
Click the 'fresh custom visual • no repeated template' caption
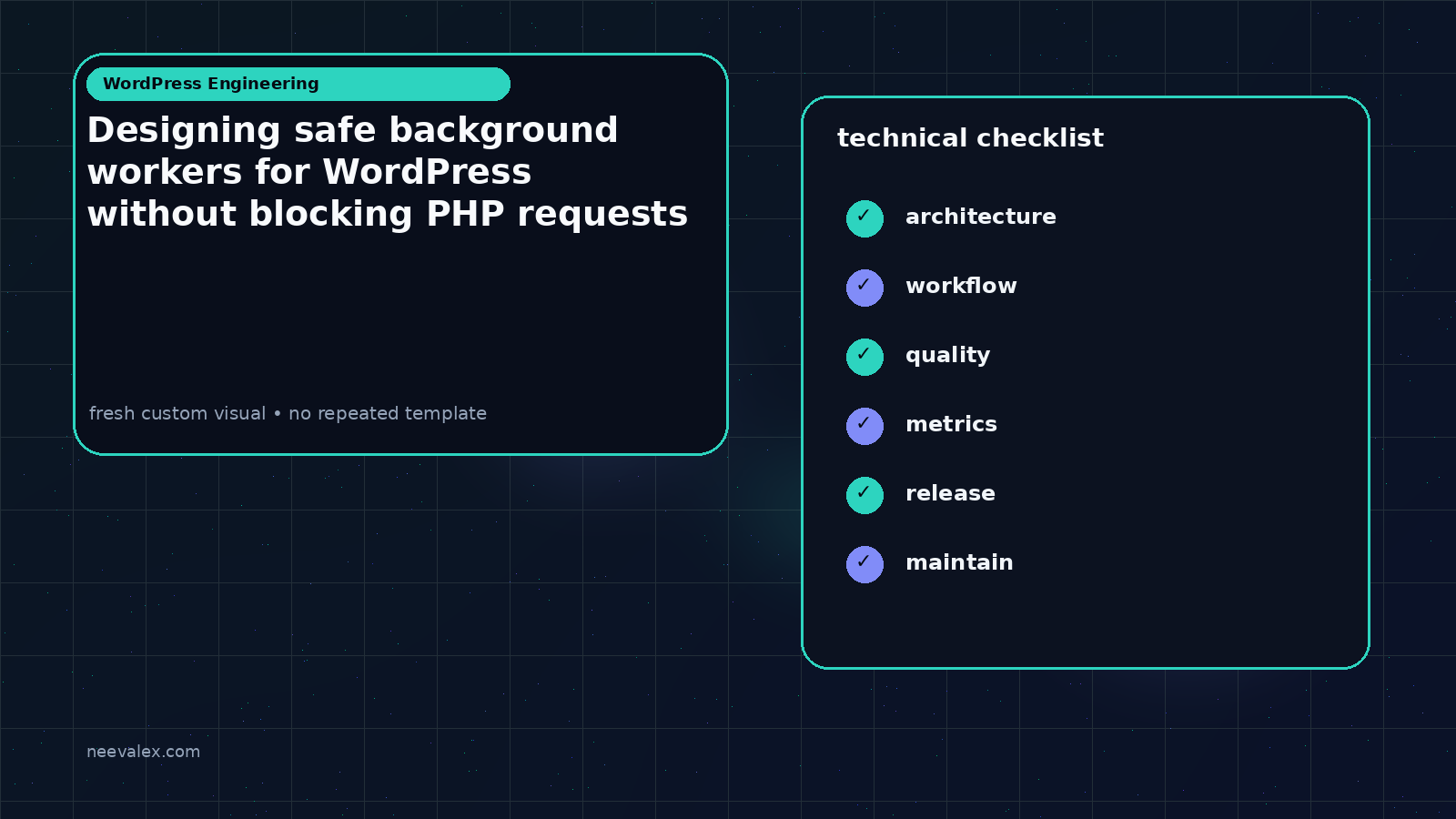pos(288,413)
